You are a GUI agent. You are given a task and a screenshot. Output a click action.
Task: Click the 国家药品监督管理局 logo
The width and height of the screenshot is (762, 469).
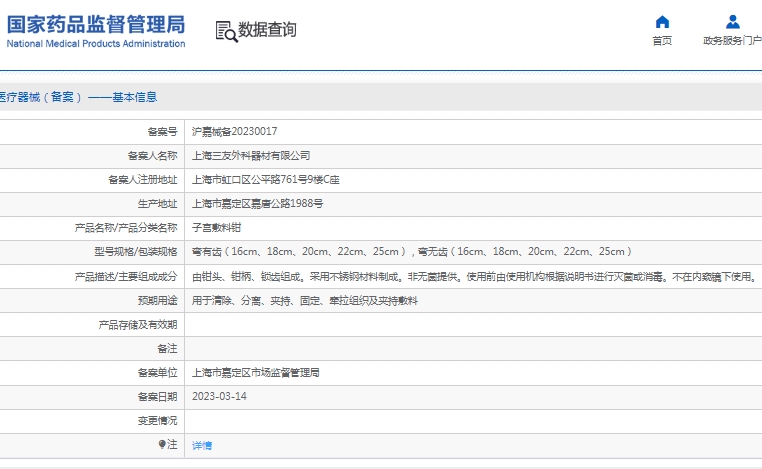tap(96, 24)
